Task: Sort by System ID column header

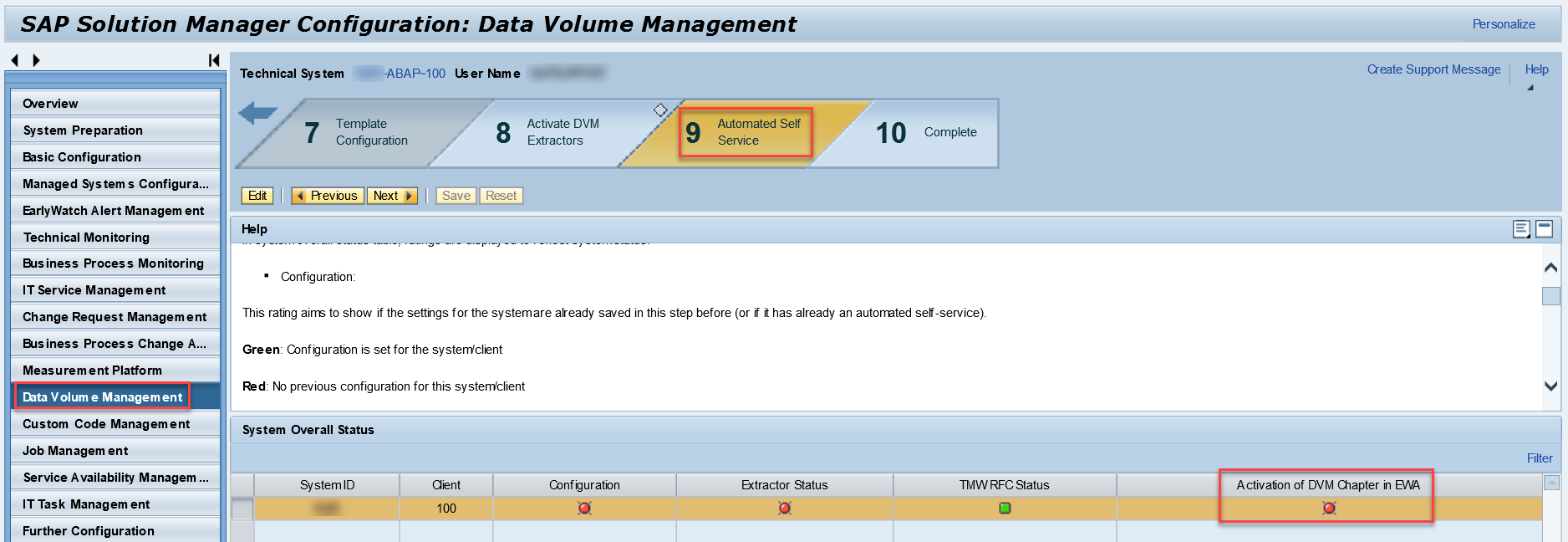Action: tap(327, 485)
